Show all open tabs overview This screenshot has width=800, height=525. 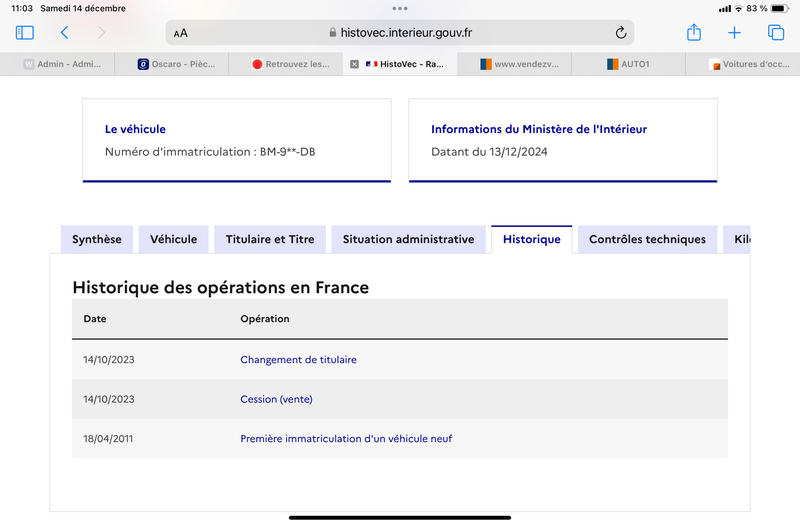click(x=776, y=33)
